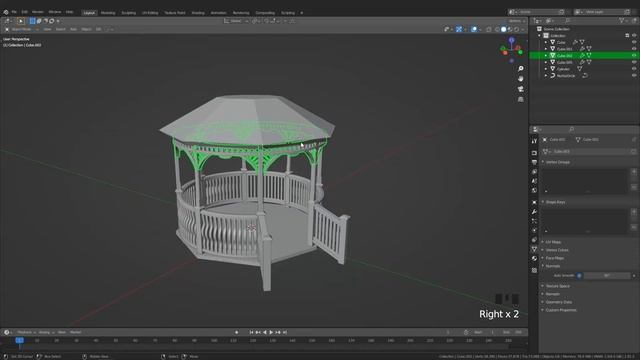The image size is (640, 360).
Task: Add a vertex group with plus button
Action: click(634, 172)
